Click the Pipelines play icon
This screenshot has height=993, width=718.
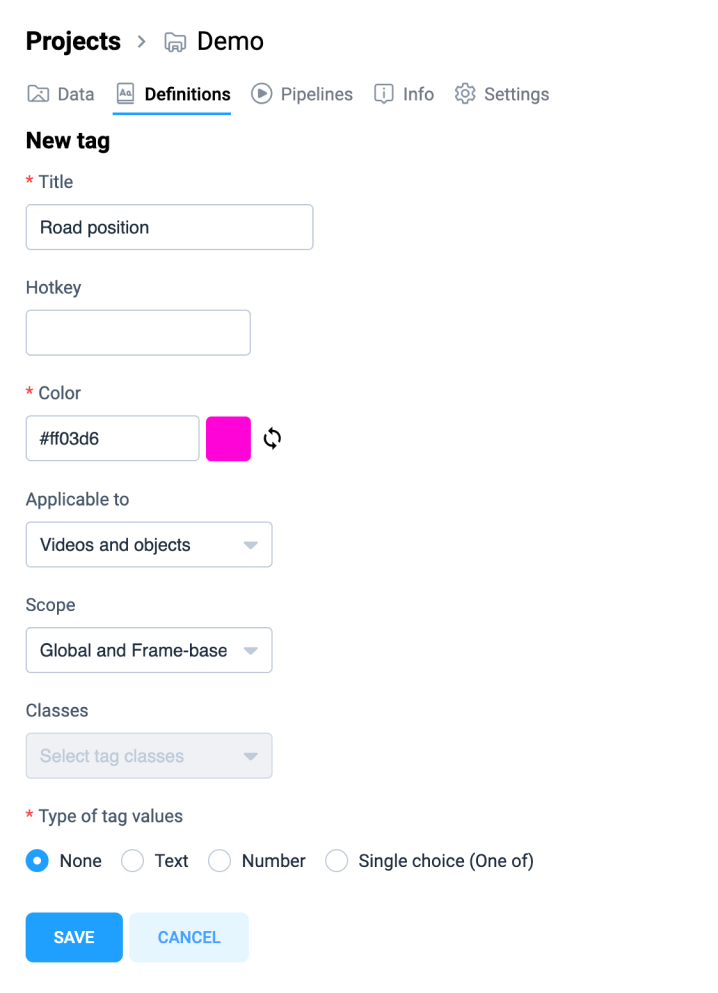tap(261, 94)
